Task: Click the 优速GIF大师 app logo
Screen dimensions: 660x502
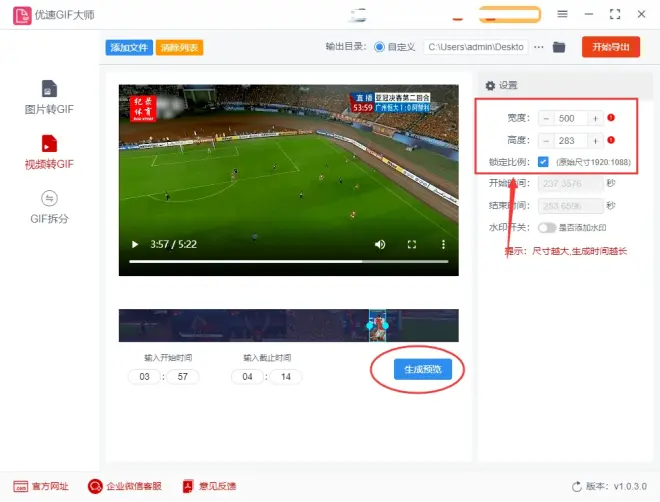Action: [22, 15]
